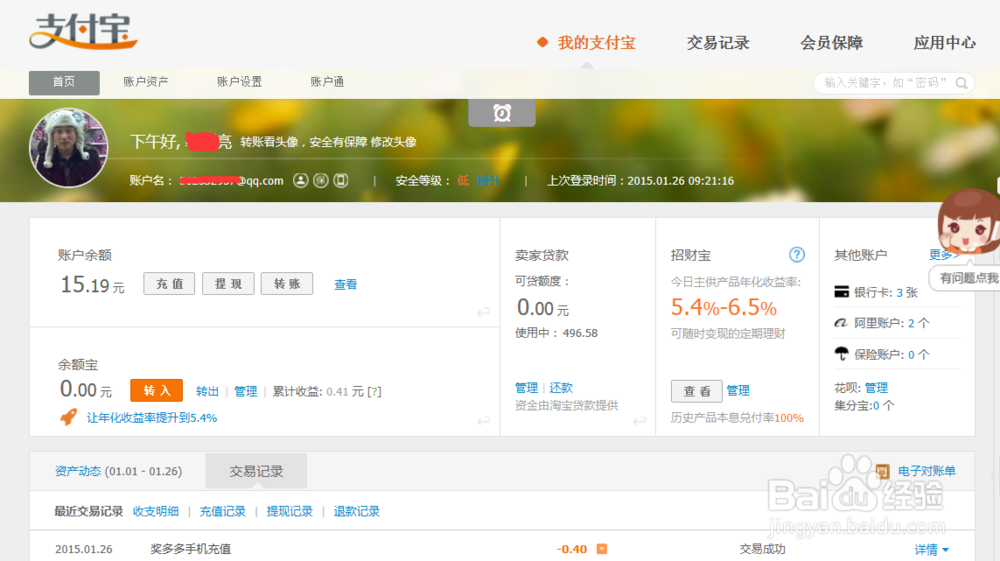
Task: Click 电子对账单 link
Action: (x=927, y=471)
